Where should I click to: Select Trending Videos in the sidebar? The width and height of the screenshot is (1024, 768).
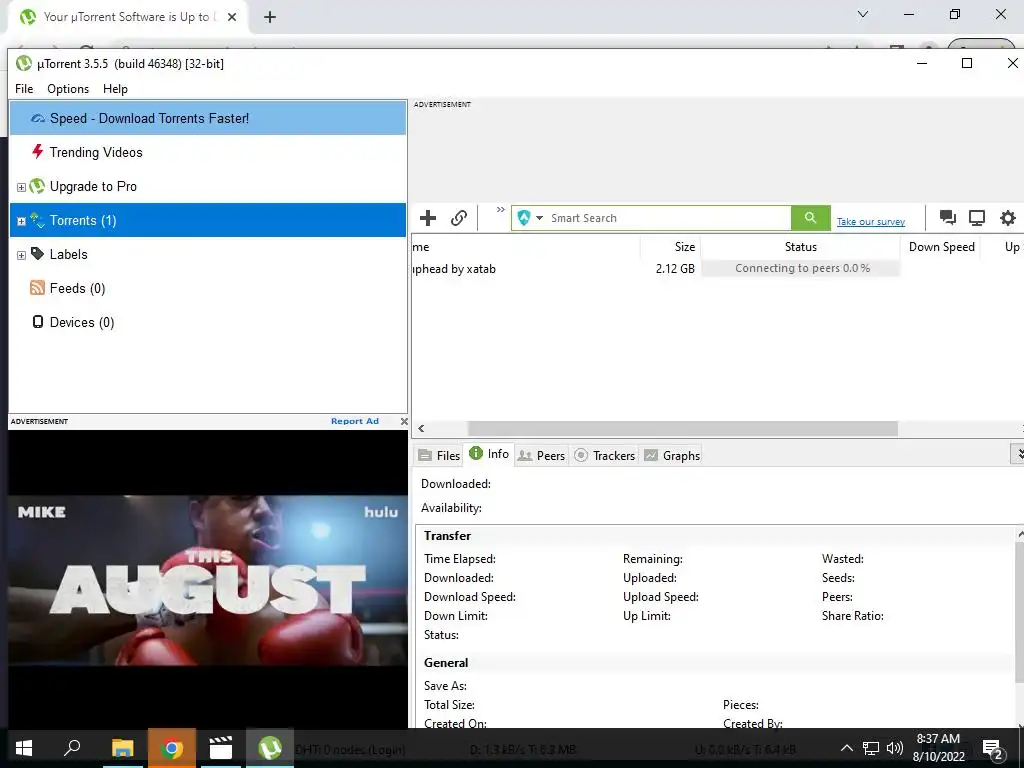(208, 152)
